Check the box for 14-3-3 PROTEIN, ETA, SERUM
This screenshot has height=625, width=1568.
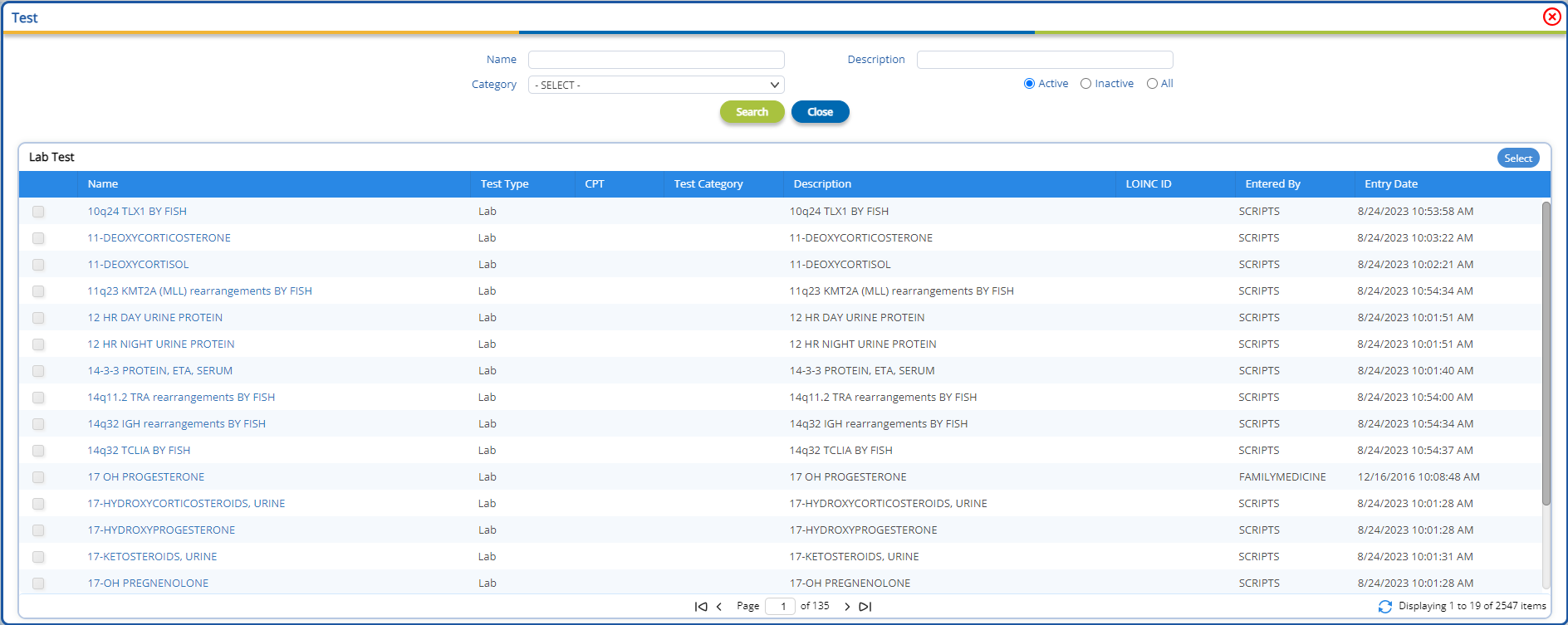point(38,371)
